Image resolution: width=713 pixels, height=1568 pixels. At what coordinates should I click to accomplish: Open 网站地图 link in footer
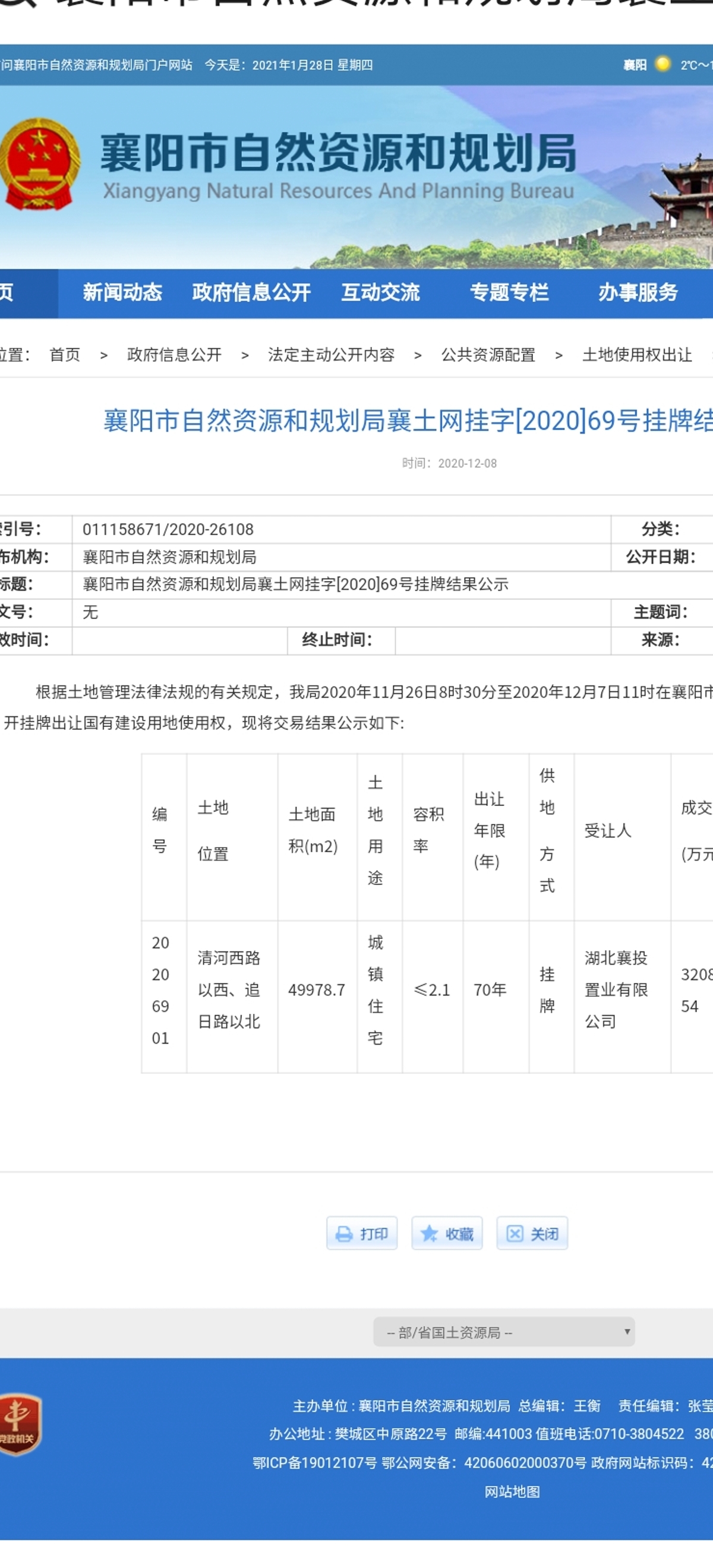point(512,1492)
